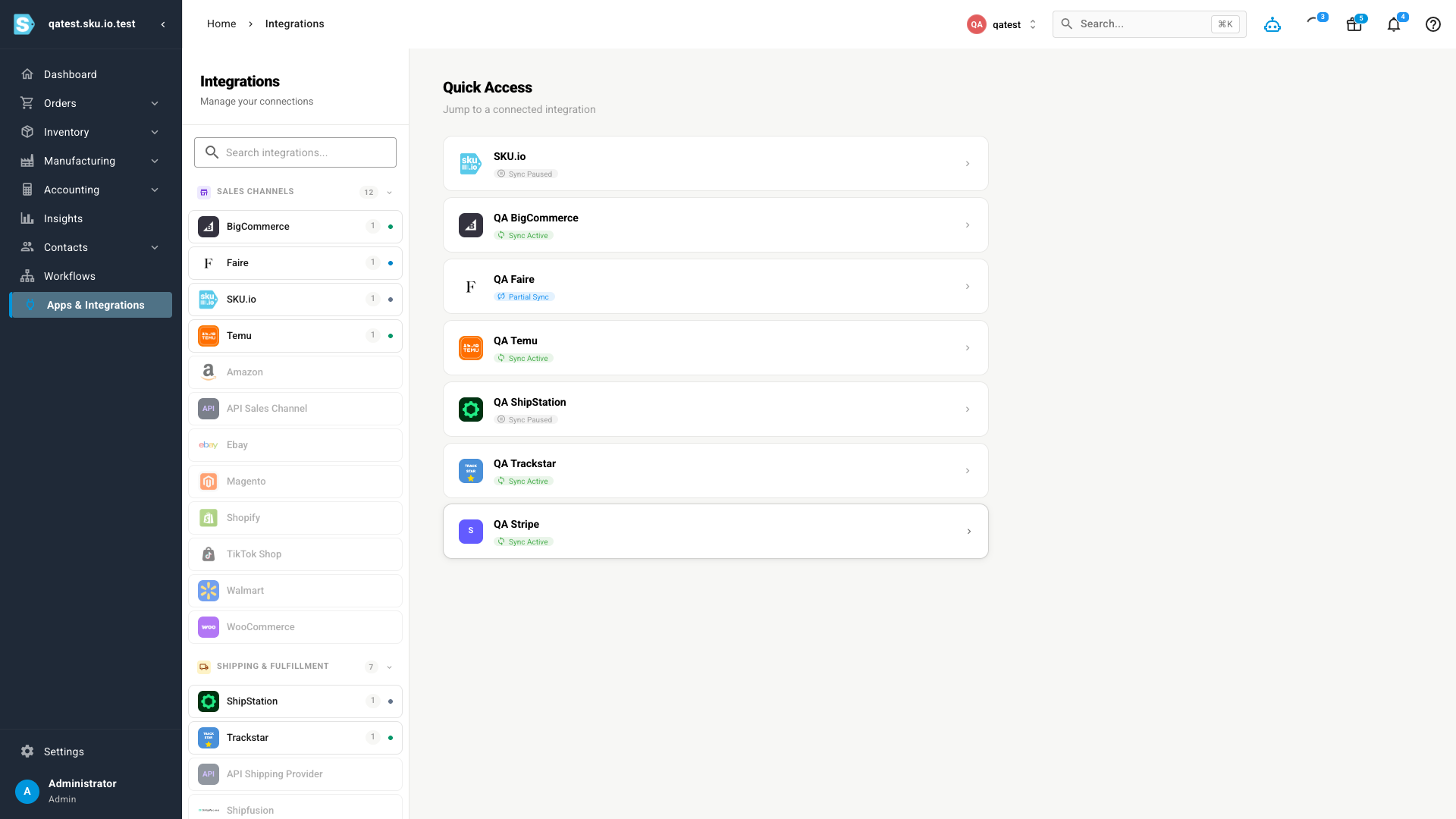
Task: Open the QA ShipStation Quick Access card
Action: coord(715,409)
